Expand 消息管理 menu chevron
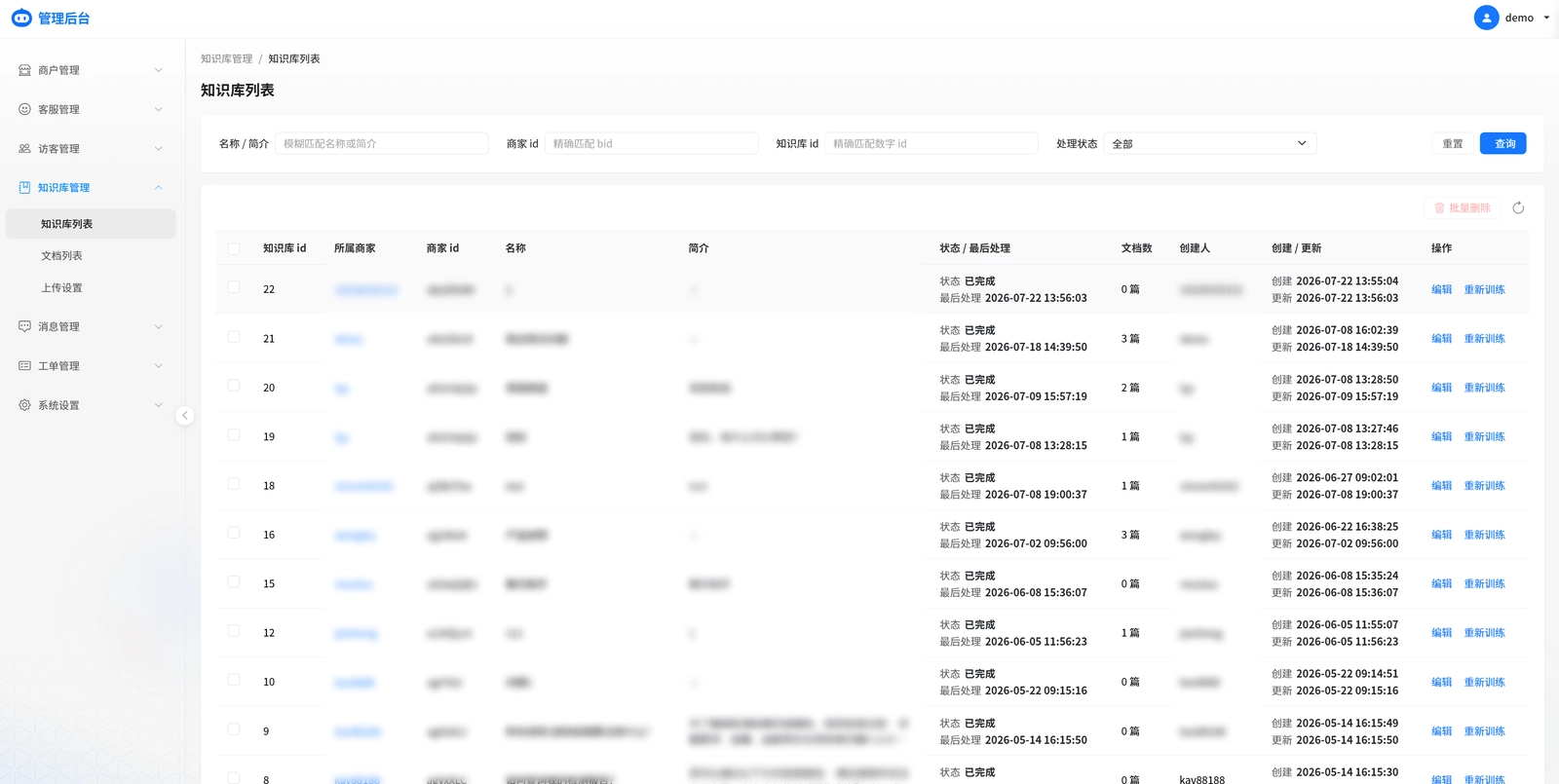This screenshot has width=1559, height=784. (159, 326)
